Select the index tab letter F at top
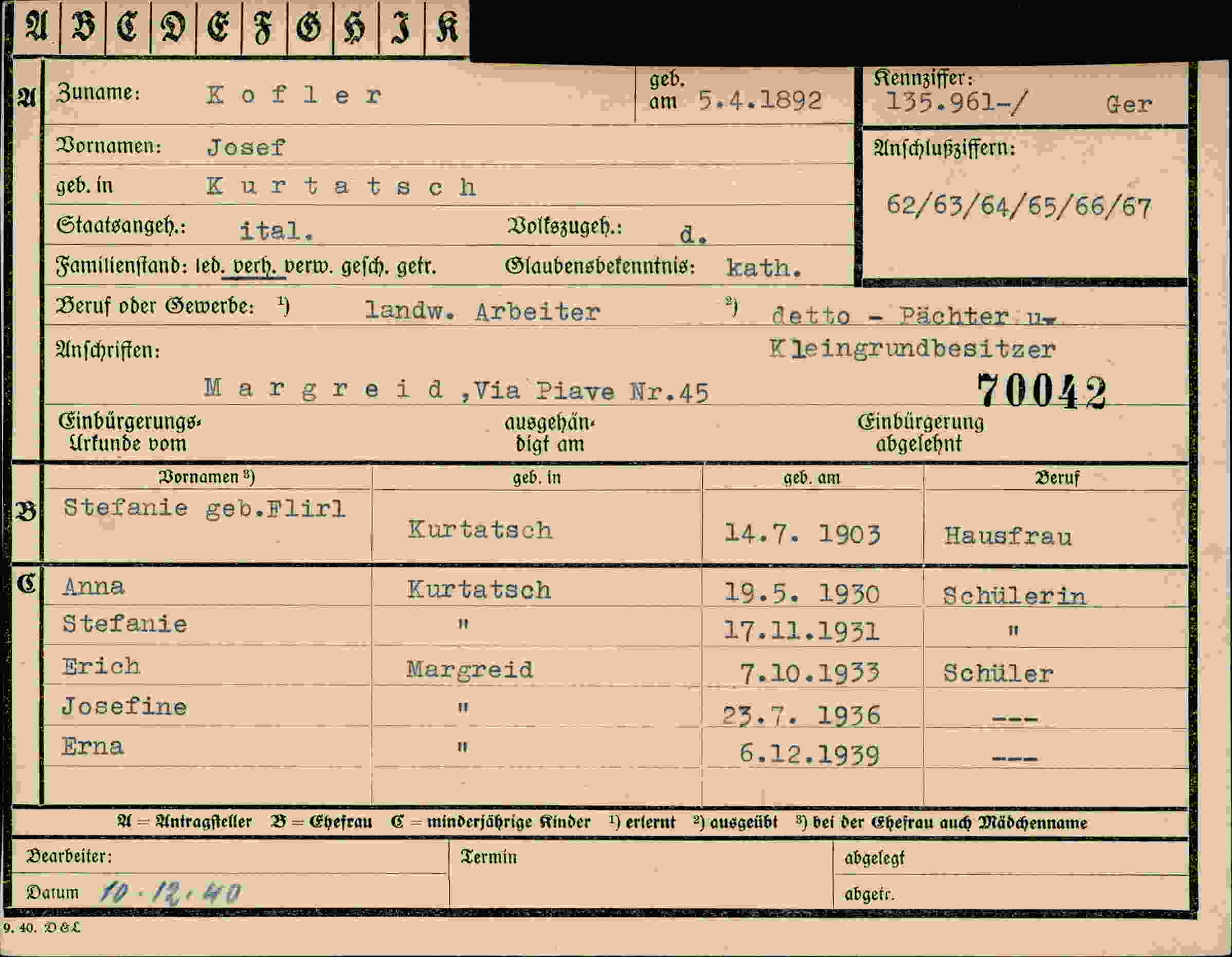This screenshot has height=957, width=1232. point(263,27)
